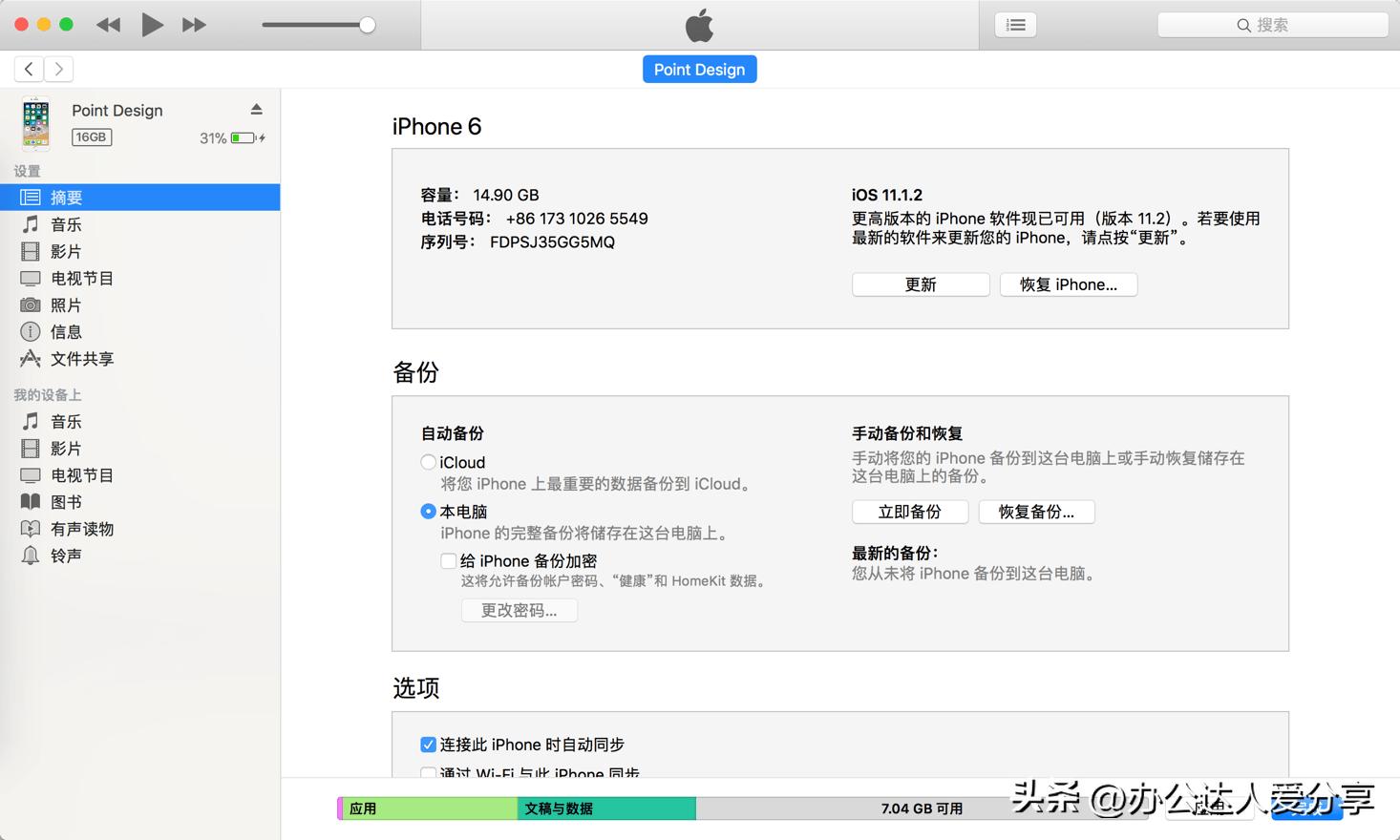
Task: Open the 文件共享 section
Action: pos(80,359)
